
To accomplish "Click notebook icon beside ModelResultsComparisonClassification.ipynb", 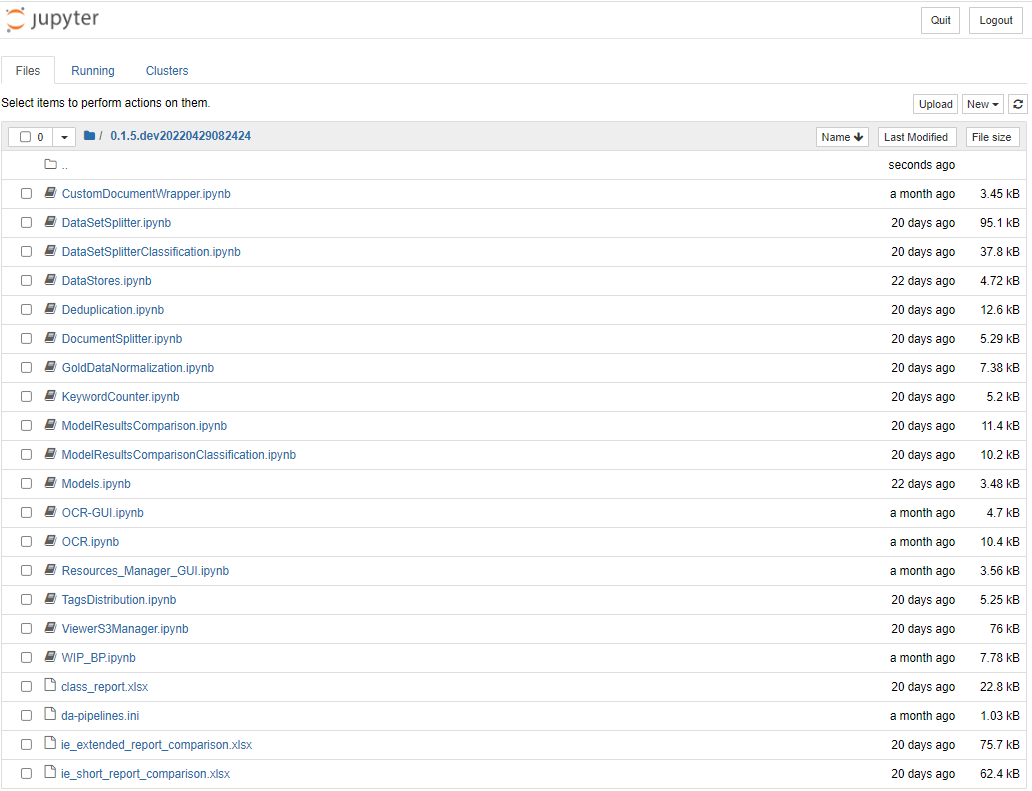I will point(50,453).
